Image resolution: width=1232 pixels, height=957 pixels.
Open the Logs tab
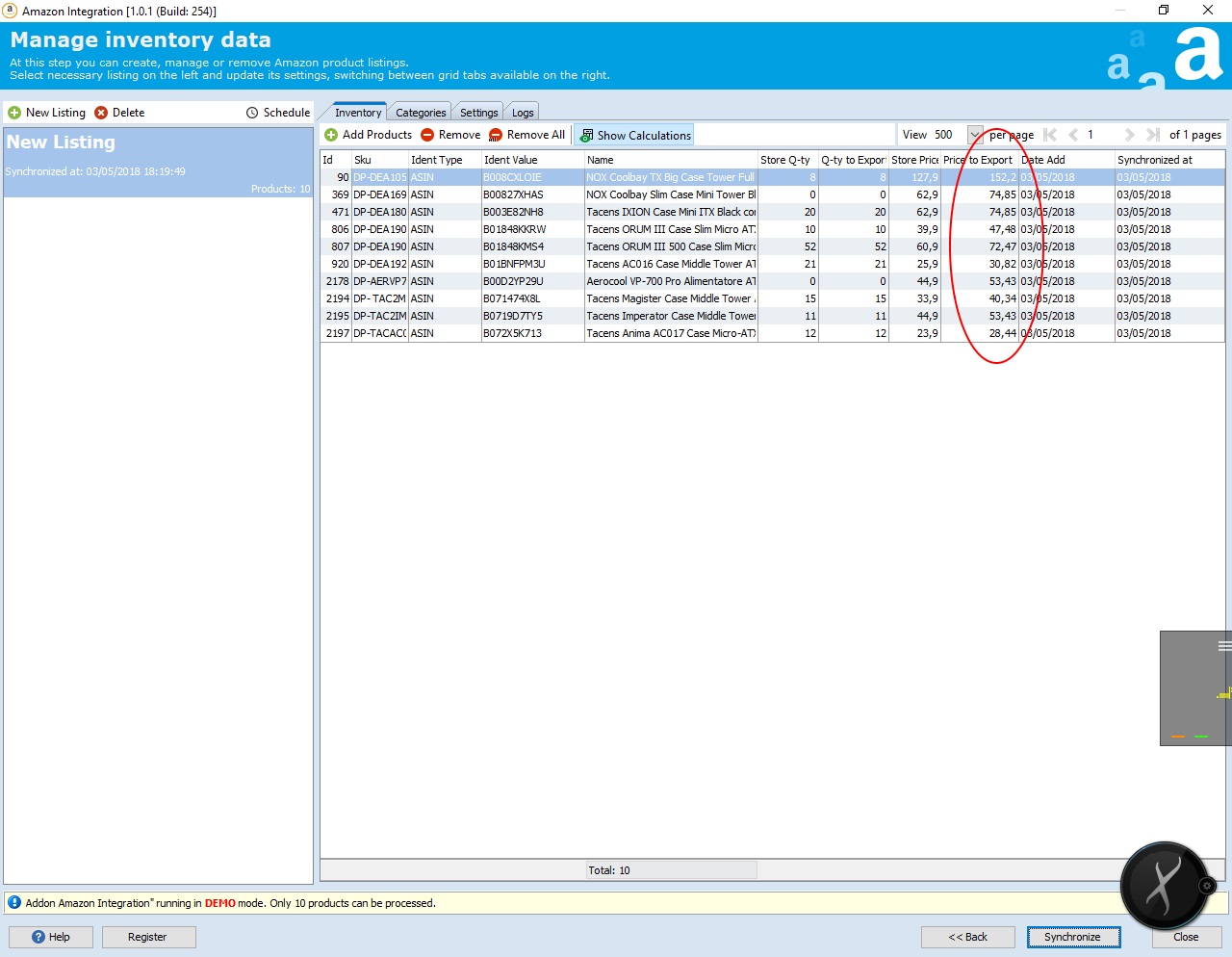(x=523, y=113)
